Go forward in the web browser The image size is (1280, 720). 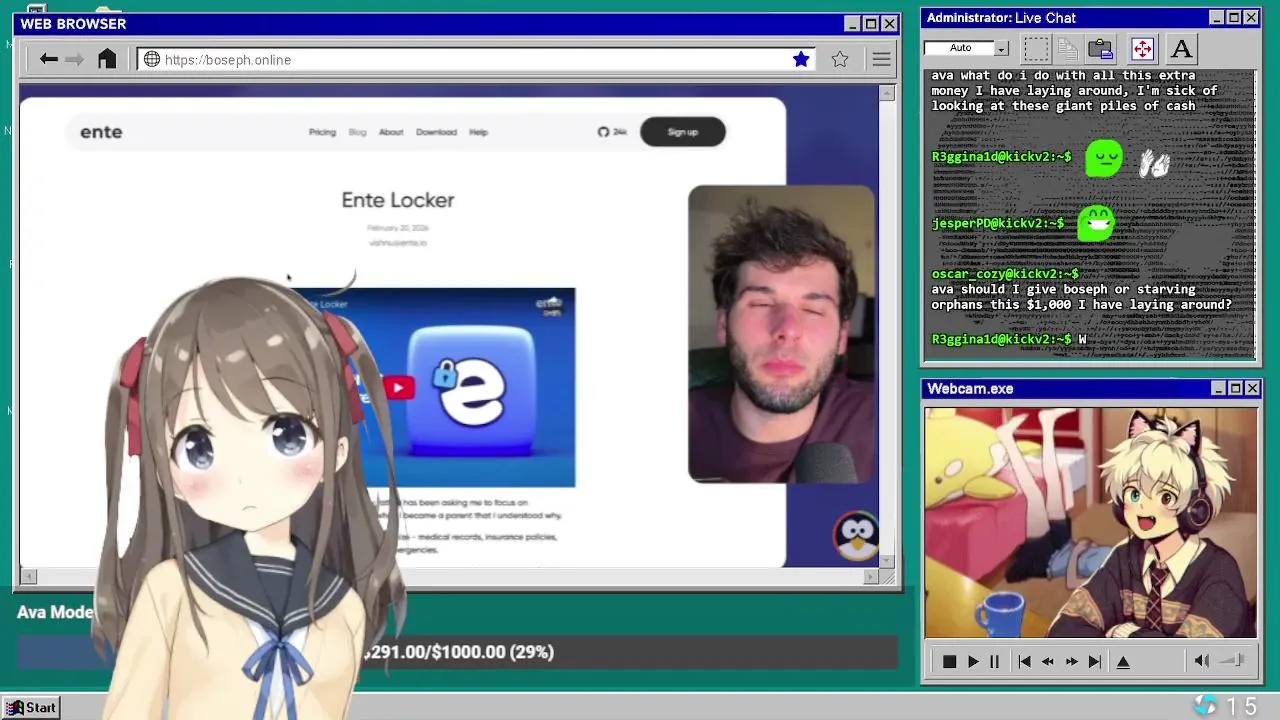click(x=75, y=60)
